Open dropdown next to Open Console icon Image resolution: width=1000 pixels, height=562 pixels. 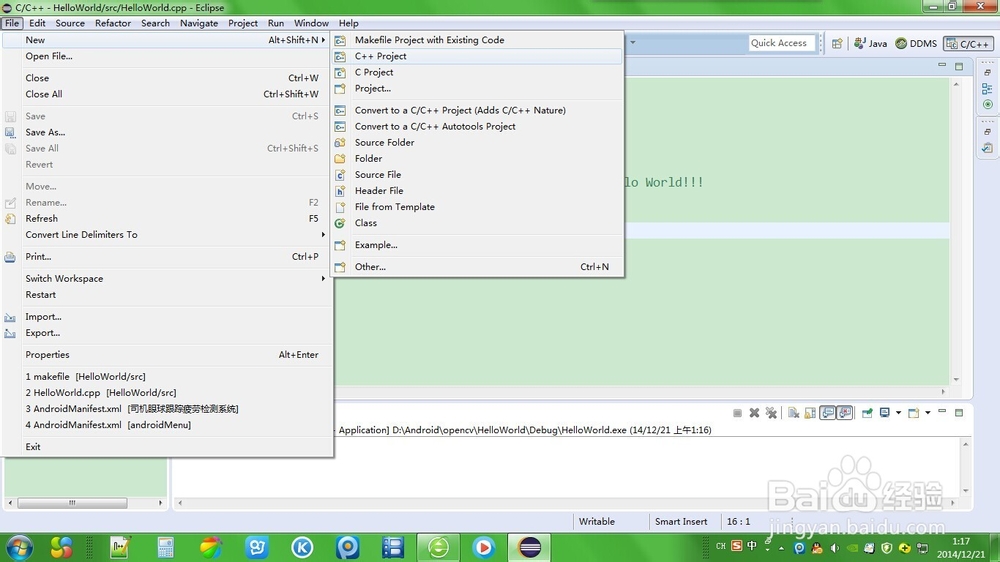pos(927,413)
